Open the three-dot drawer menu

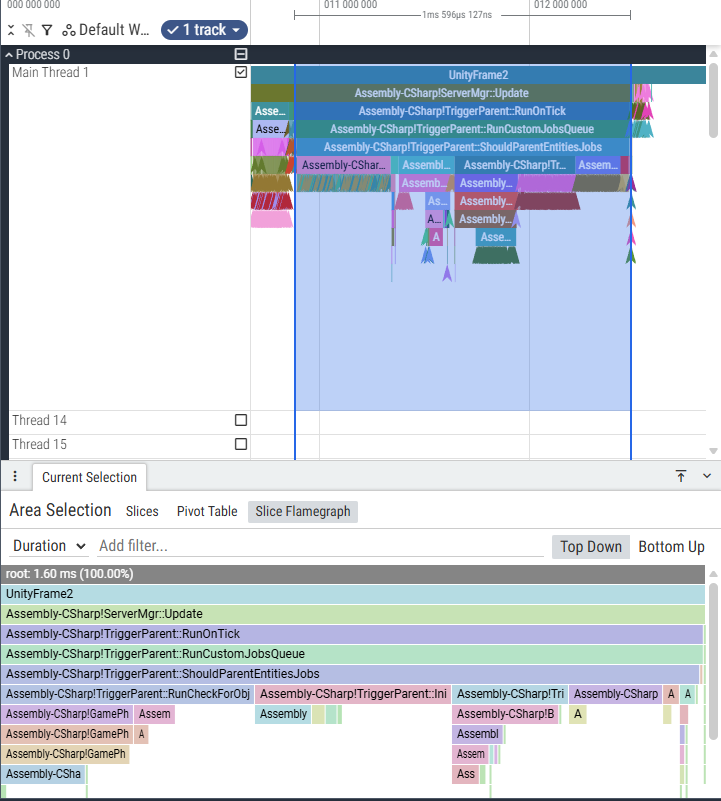coord(15,476)
